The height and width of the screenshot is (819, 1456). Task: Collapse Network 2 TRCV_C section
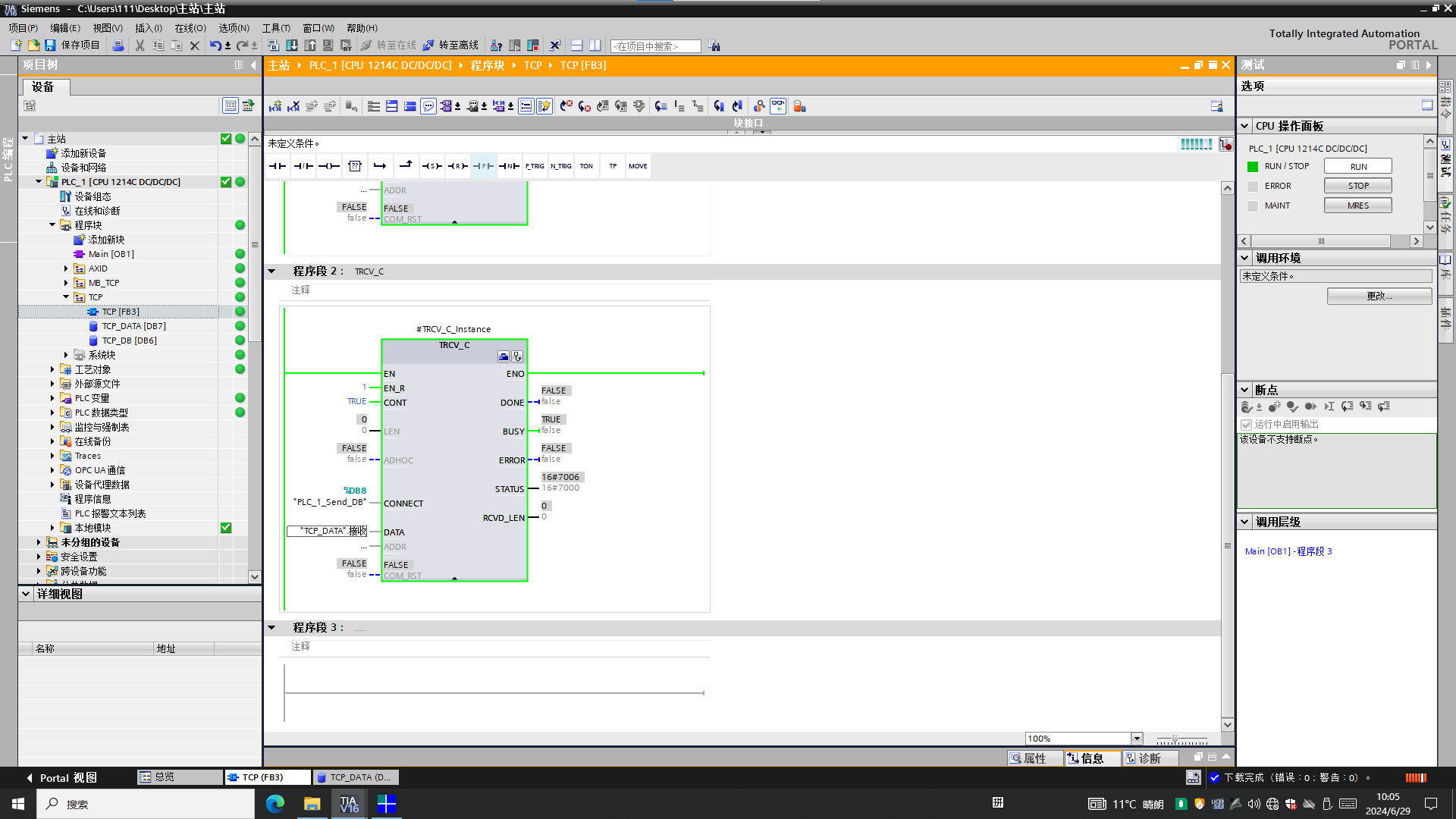pyautogui.click(x=271, y=271)
